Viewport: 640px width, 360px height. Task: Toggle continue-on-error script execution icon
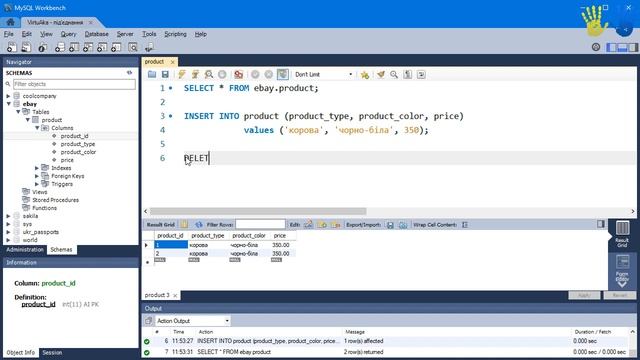coord(238,74)
